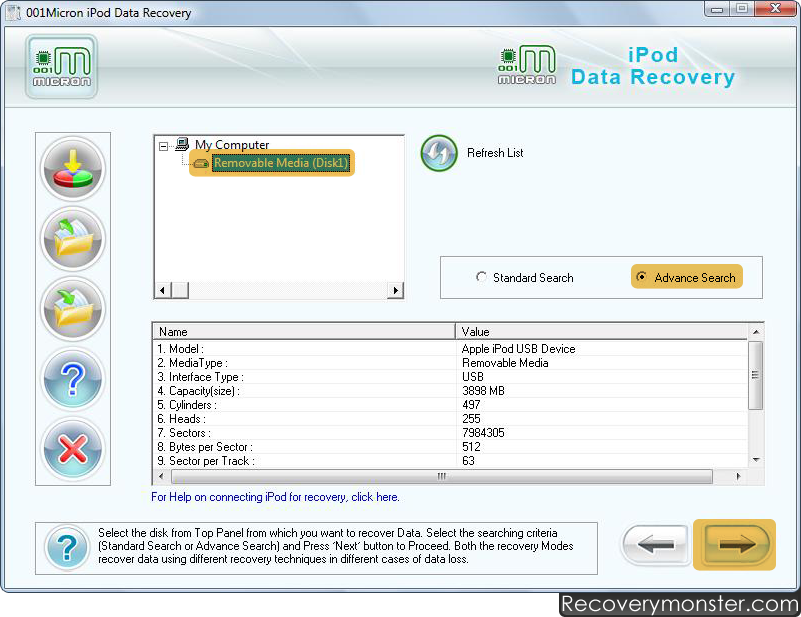801x617 pixels.
Task: Click the '63' value cell
Action: (x=468, y=461)
